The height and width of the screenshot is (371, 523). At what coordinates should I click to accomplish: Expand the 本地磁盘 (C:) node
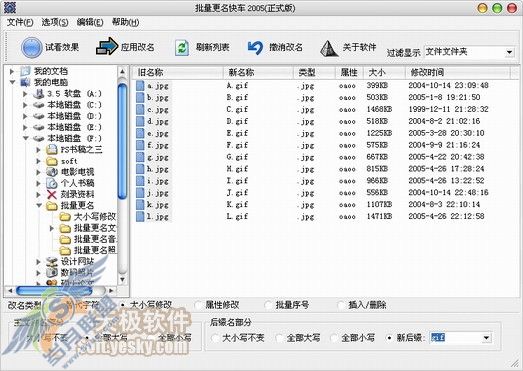[25, 105]
